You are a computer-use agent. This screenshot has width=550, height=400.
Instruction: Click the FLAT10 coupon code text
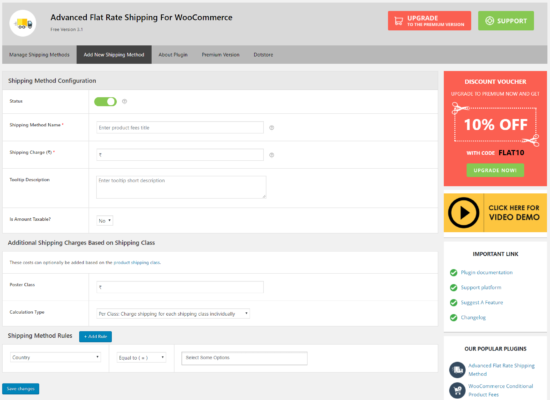pos(511,153)
